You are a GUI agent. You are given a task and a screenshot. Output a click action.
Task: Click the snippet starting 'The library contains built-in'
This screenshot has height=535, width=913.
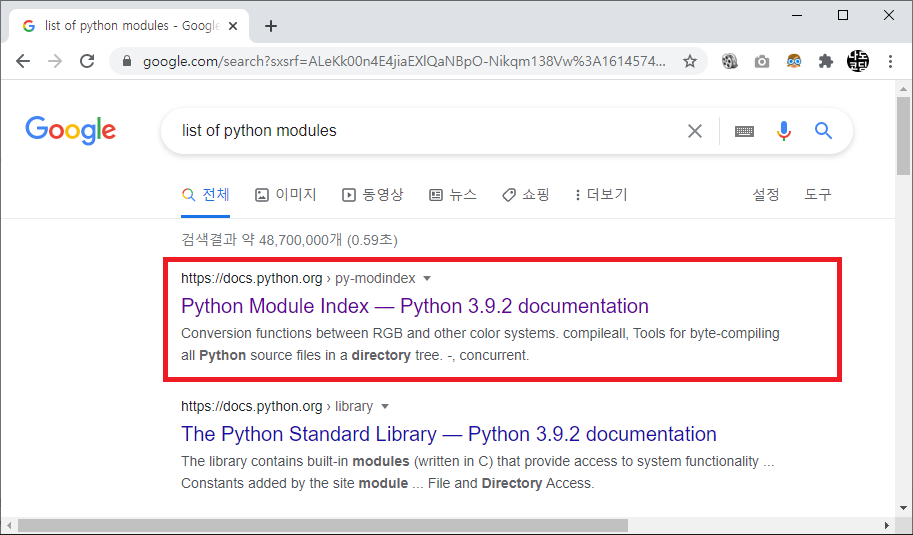tap(477, 472)
